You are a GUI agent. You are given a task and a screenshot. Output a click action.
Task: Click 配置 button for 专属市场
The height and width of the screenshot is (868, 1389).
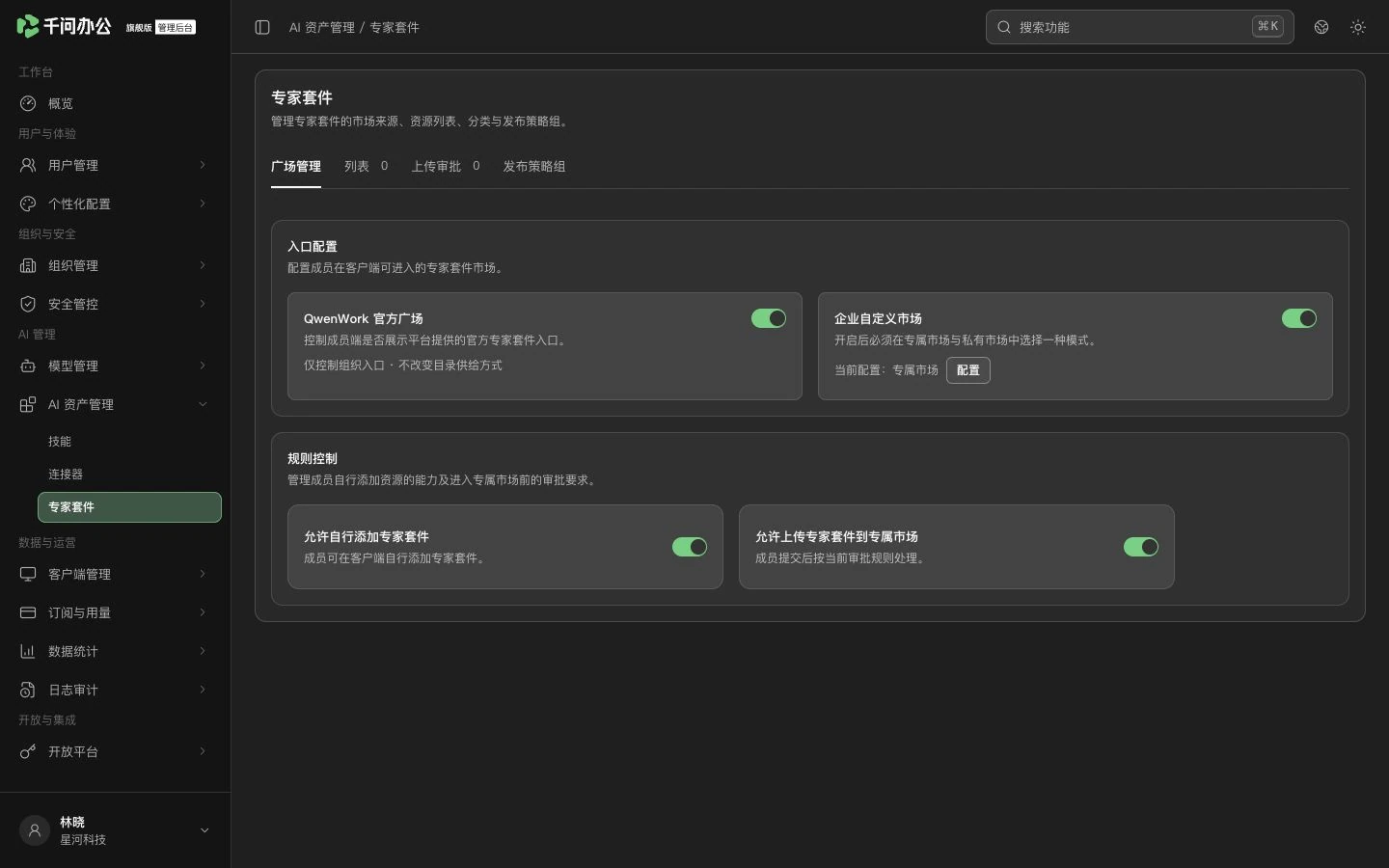pos(968,370)
